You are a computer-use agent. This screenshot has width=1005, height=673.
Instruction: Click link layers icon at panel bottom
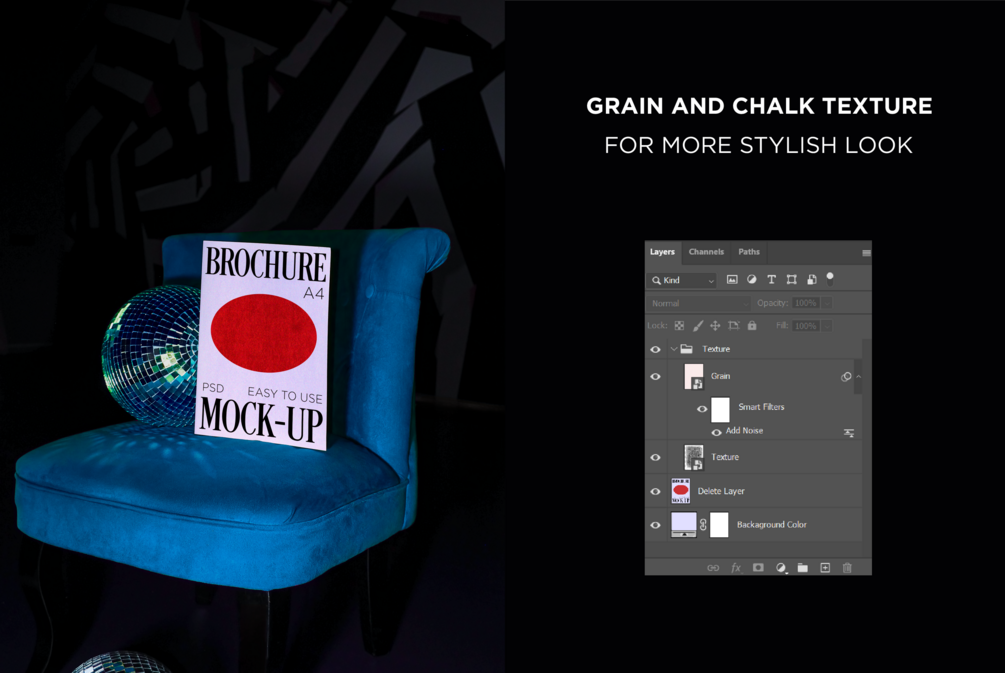pos(713,568)
